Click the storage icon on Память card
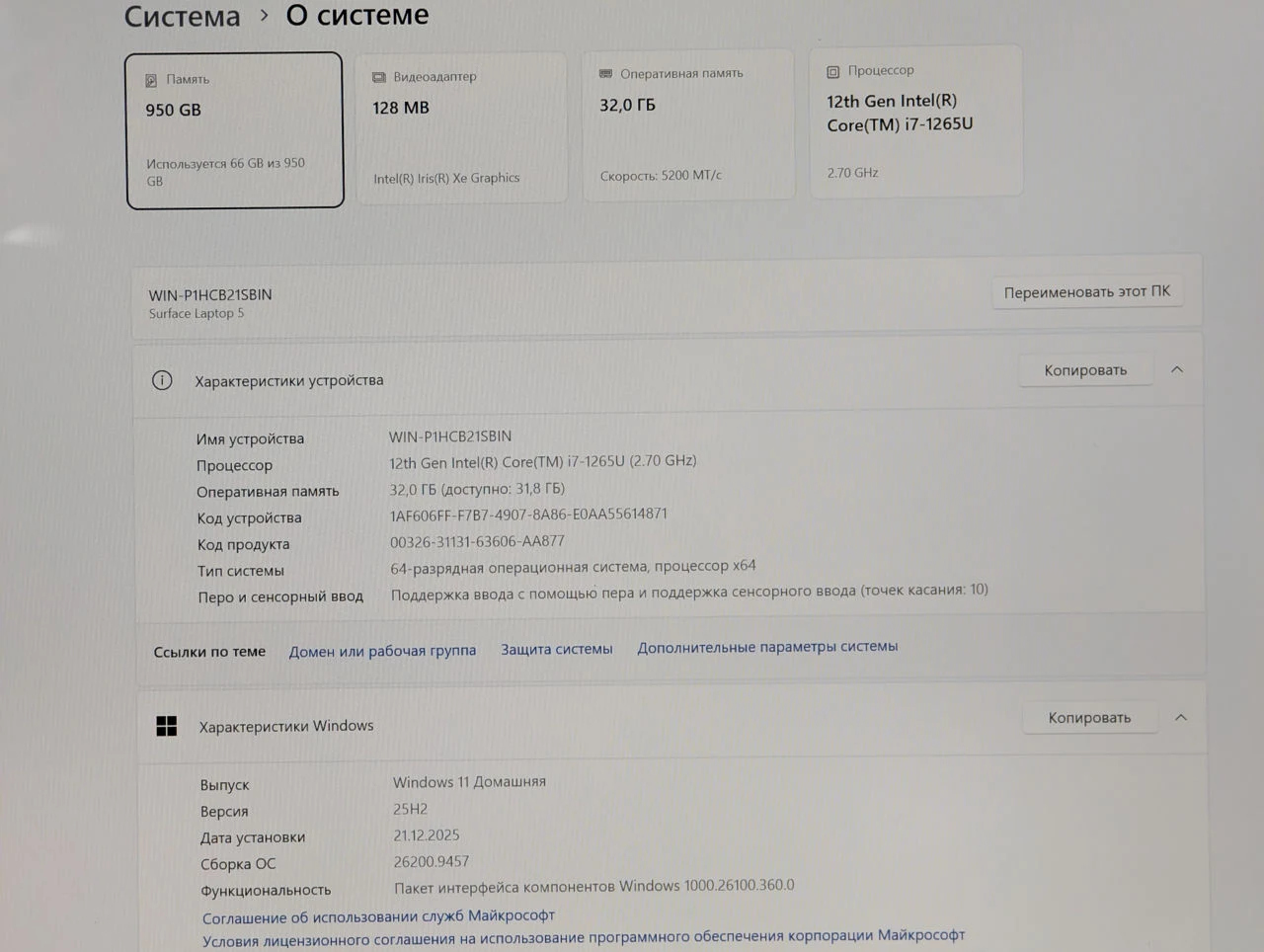This screenshot has width=1264, height=952. click(151, 80)
